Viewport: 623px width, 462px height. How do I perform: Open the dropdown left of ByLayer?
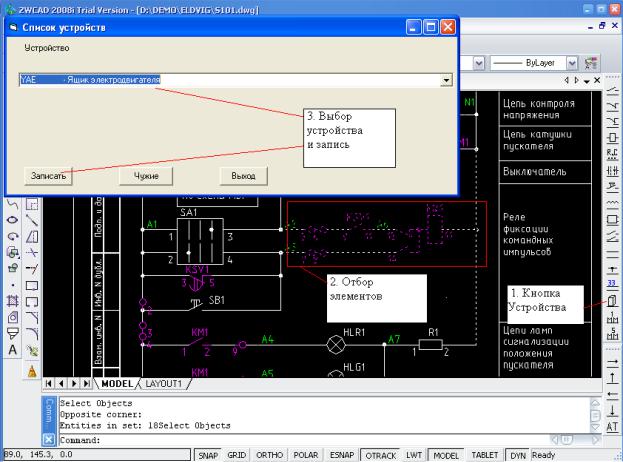(x=477, y=61)
